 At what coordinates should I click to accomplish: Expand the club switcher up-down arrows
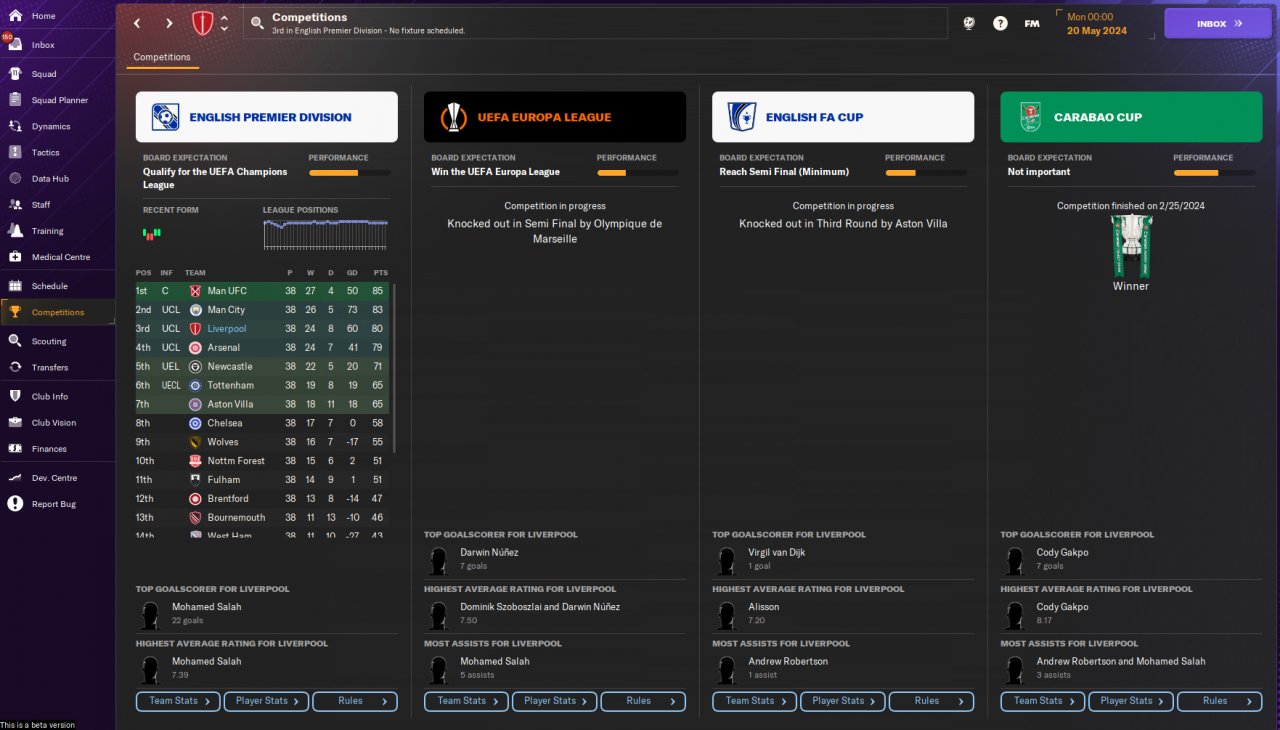pyautogui.click(x=224, y=23)
